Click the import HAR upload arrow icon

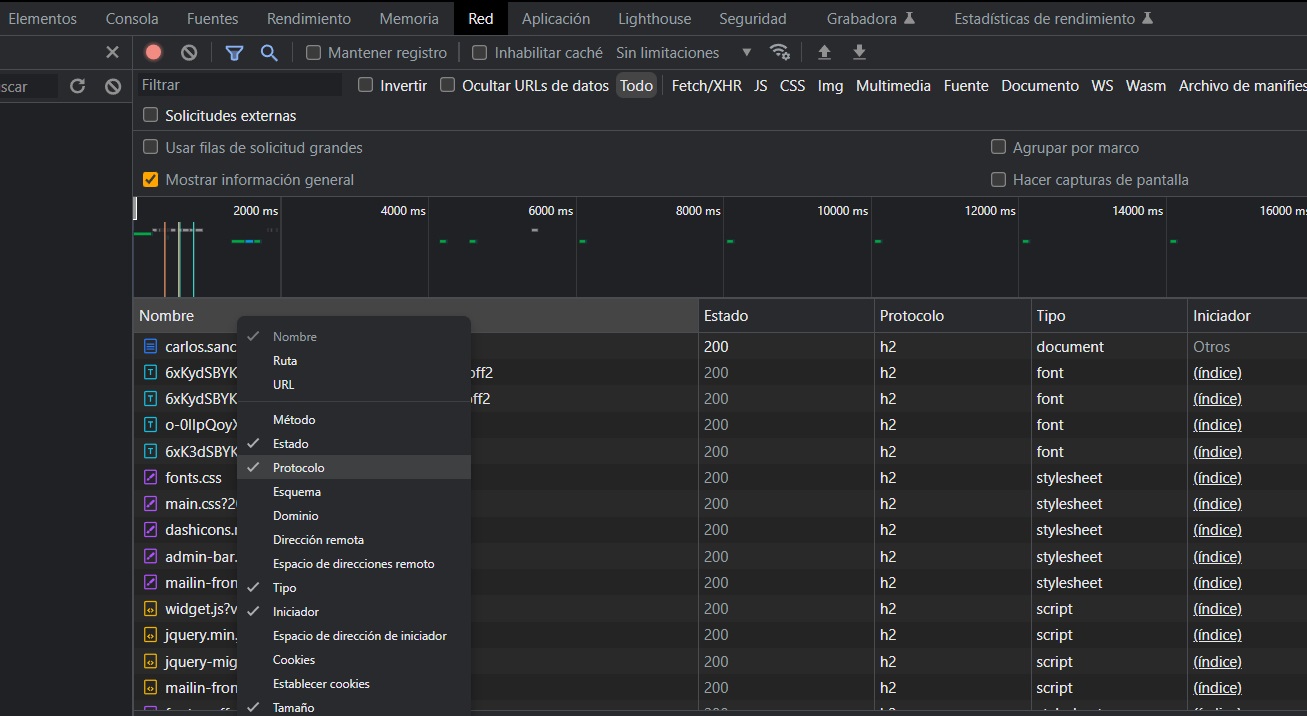point(824,53)
